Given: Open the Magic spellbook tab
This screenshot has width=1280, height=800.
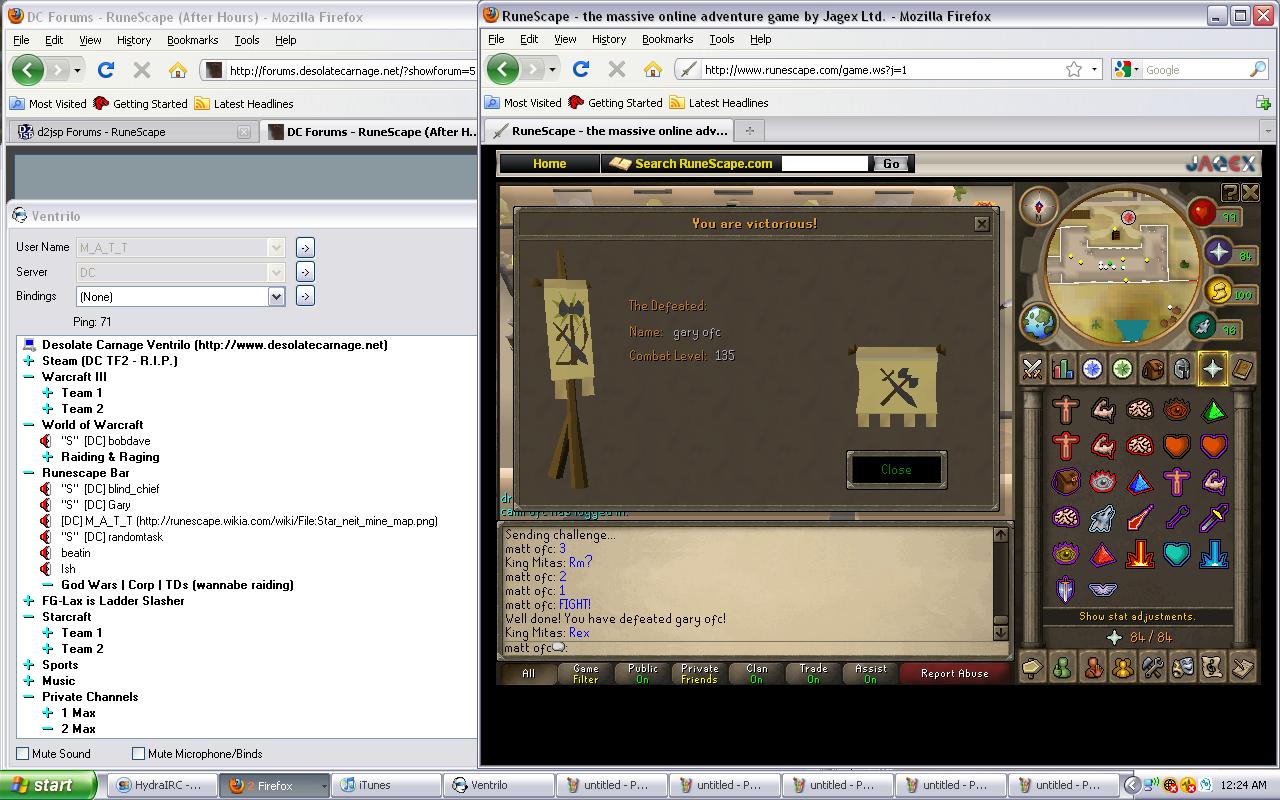Looking at the screenshot, I should pyautogui.click(x=1242, y=369).
